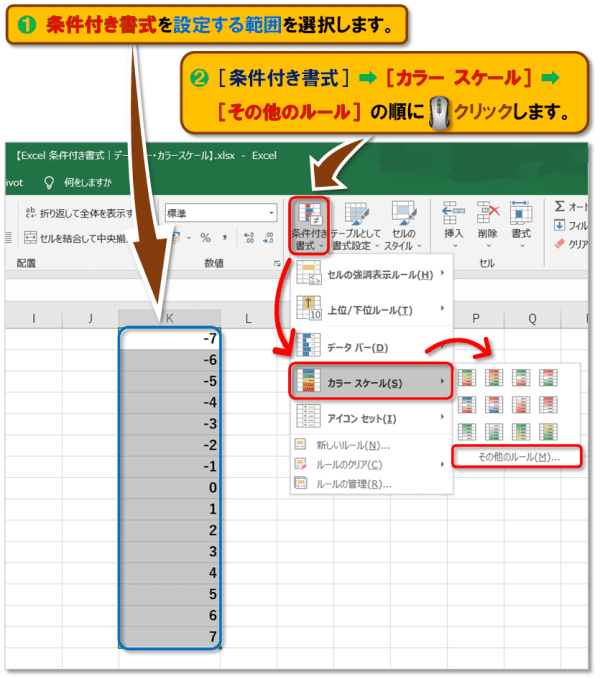Click the Increase Decimal icon
600x679 pixels.
coord(249,238)
